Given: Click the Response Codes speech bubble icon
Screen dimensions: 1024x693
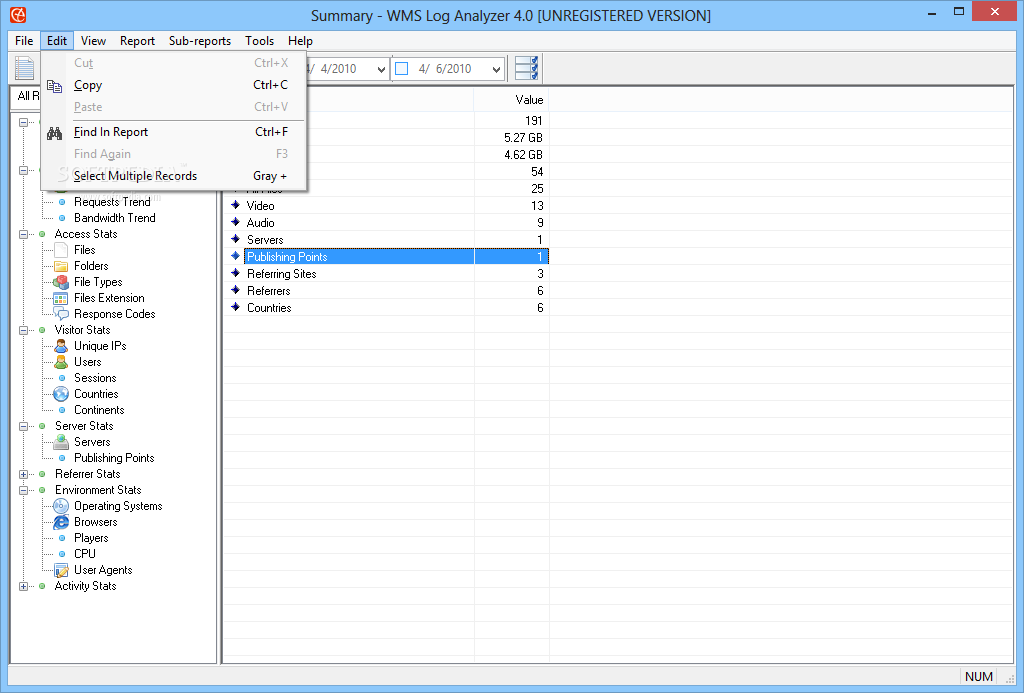Looking at the screenshot, I should (x=61, y=314).
